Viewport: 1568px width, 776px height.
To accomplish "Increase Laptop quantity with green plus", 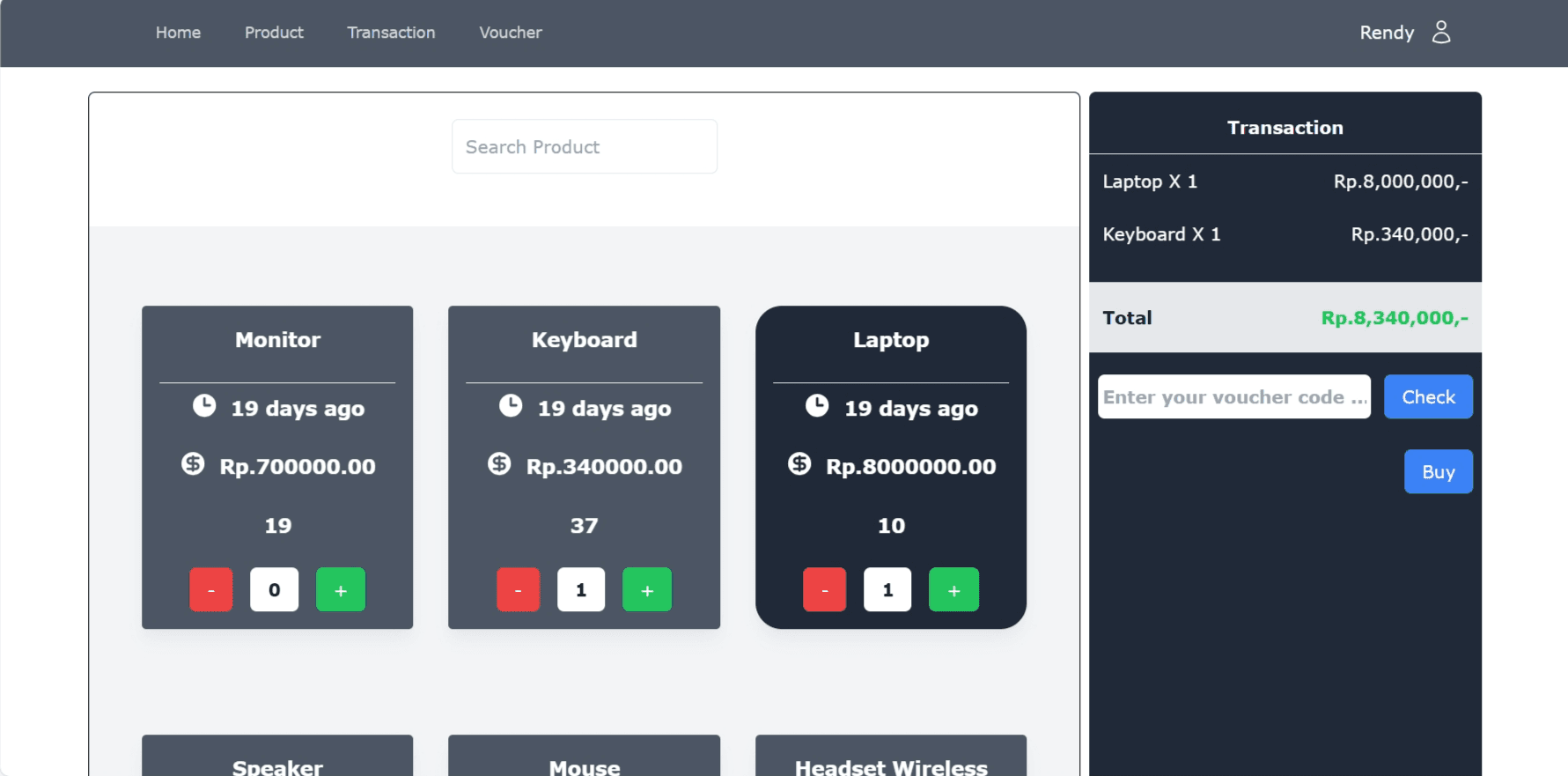I will click(953, 590).
